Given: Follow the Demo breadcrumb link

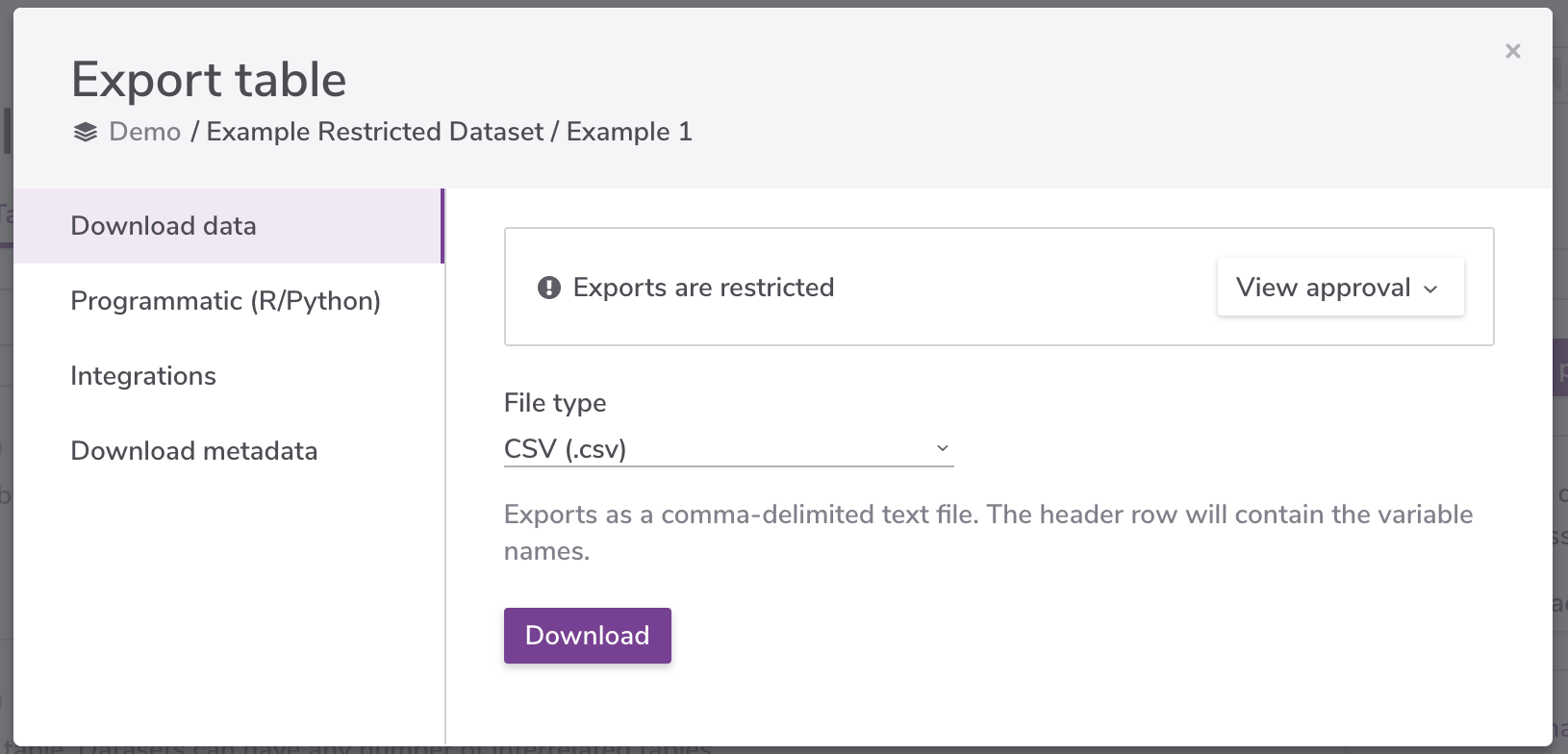Looking at the screenshot, I should point(145,132).
